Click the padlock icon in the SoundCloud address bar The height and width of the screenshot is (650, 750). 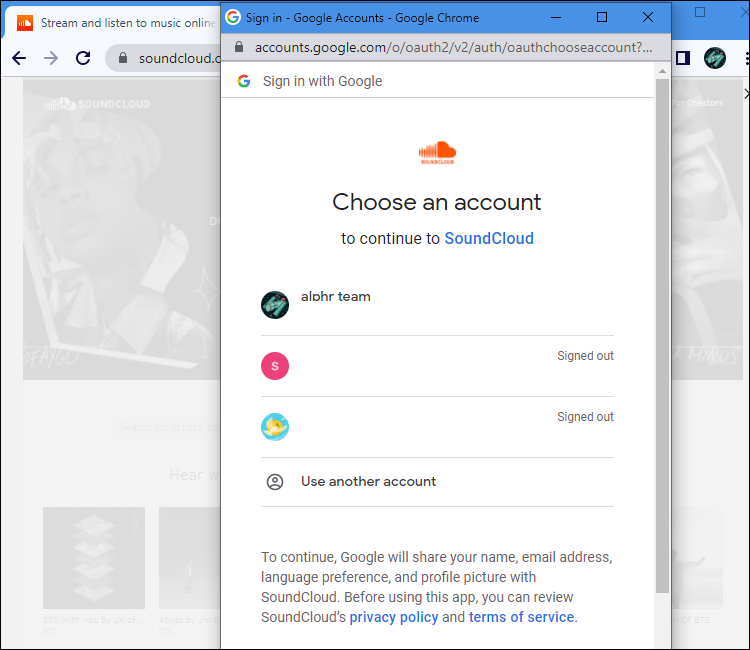tap(123, 58)
